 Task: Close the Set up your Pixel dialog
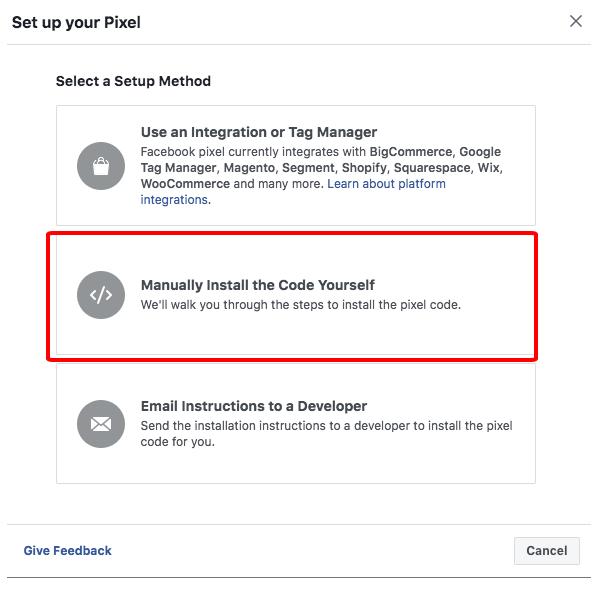[x=575, y=21]
